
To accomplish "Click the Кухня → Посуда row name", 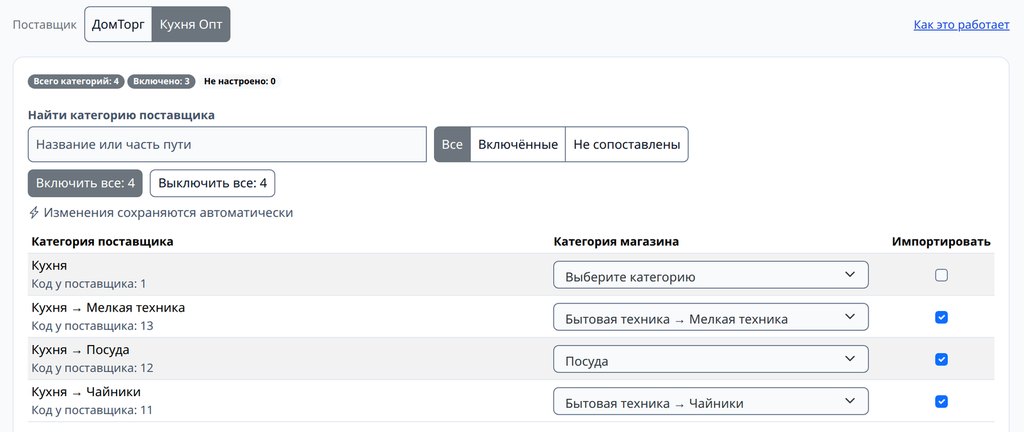I will pyautogui.click(x=80, y=350).
